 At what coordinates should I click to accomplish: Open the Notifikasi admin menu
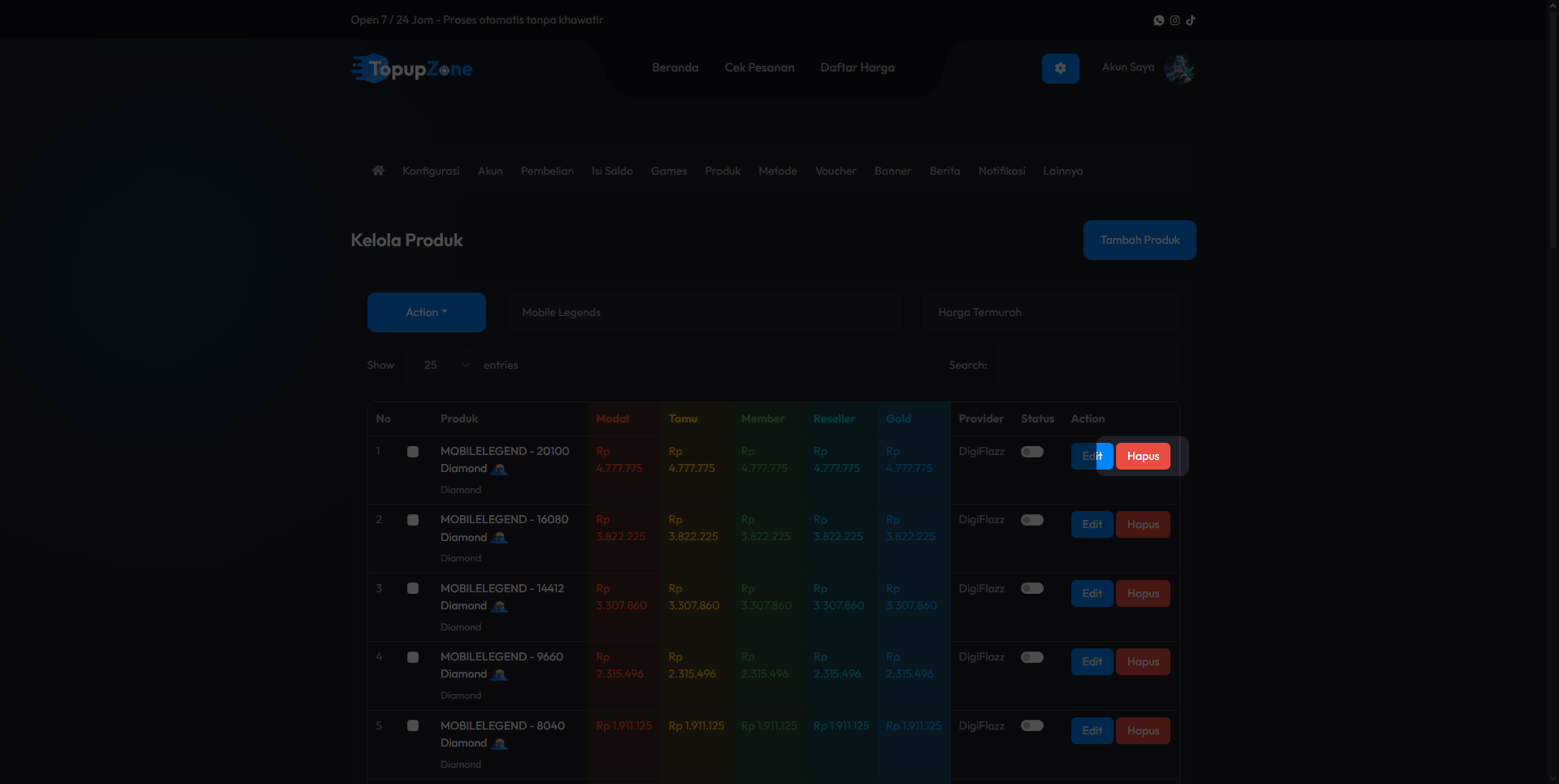(x=1001, y=171)
